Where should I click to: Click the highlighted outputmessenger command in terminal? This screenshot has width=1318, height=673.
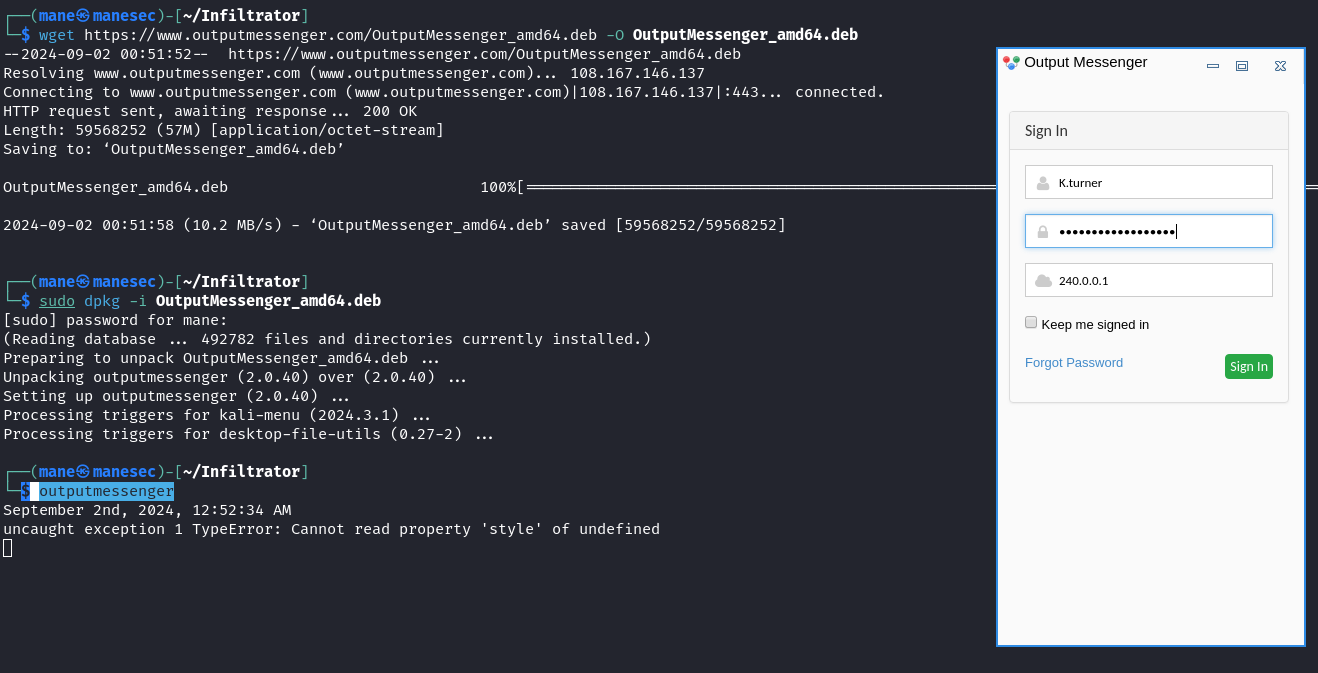pyautogui.click(x=107, y=491)
